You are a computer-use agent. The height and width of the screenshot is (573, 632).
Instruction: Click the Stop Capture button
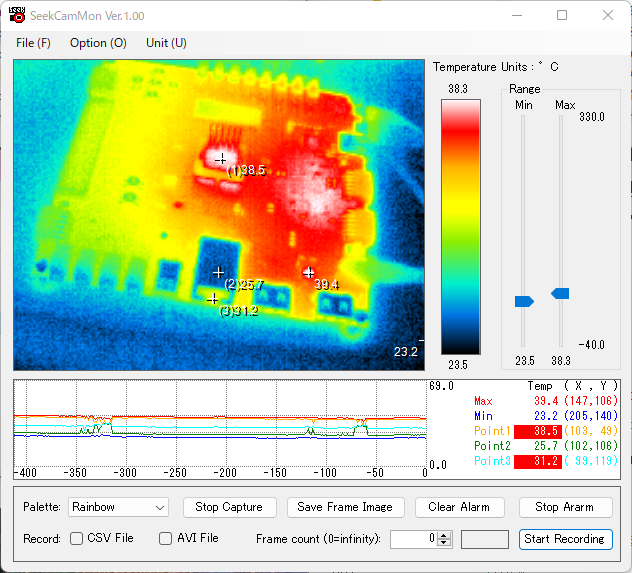click(229, 507)
